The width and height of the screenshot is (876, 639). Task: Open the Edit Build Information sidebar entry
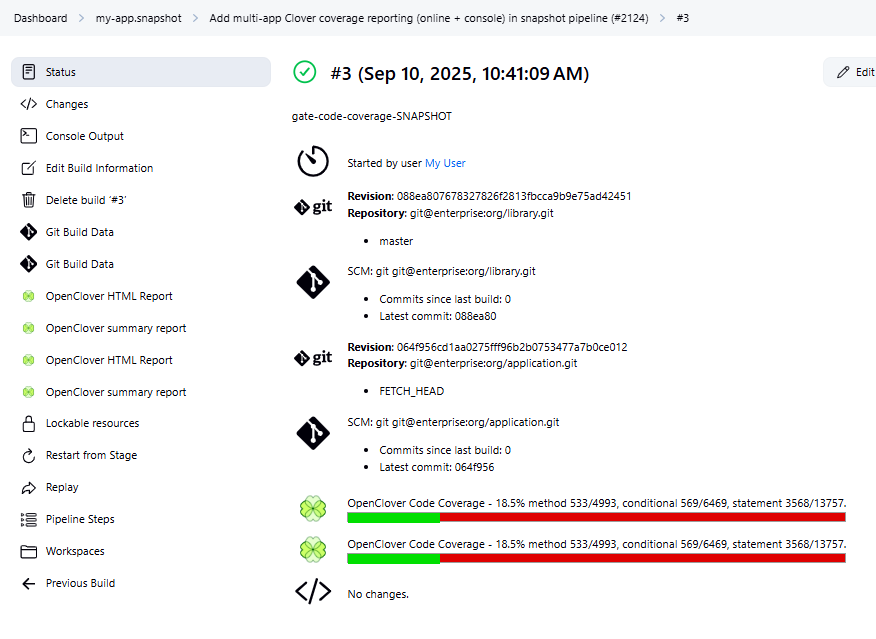99,168
